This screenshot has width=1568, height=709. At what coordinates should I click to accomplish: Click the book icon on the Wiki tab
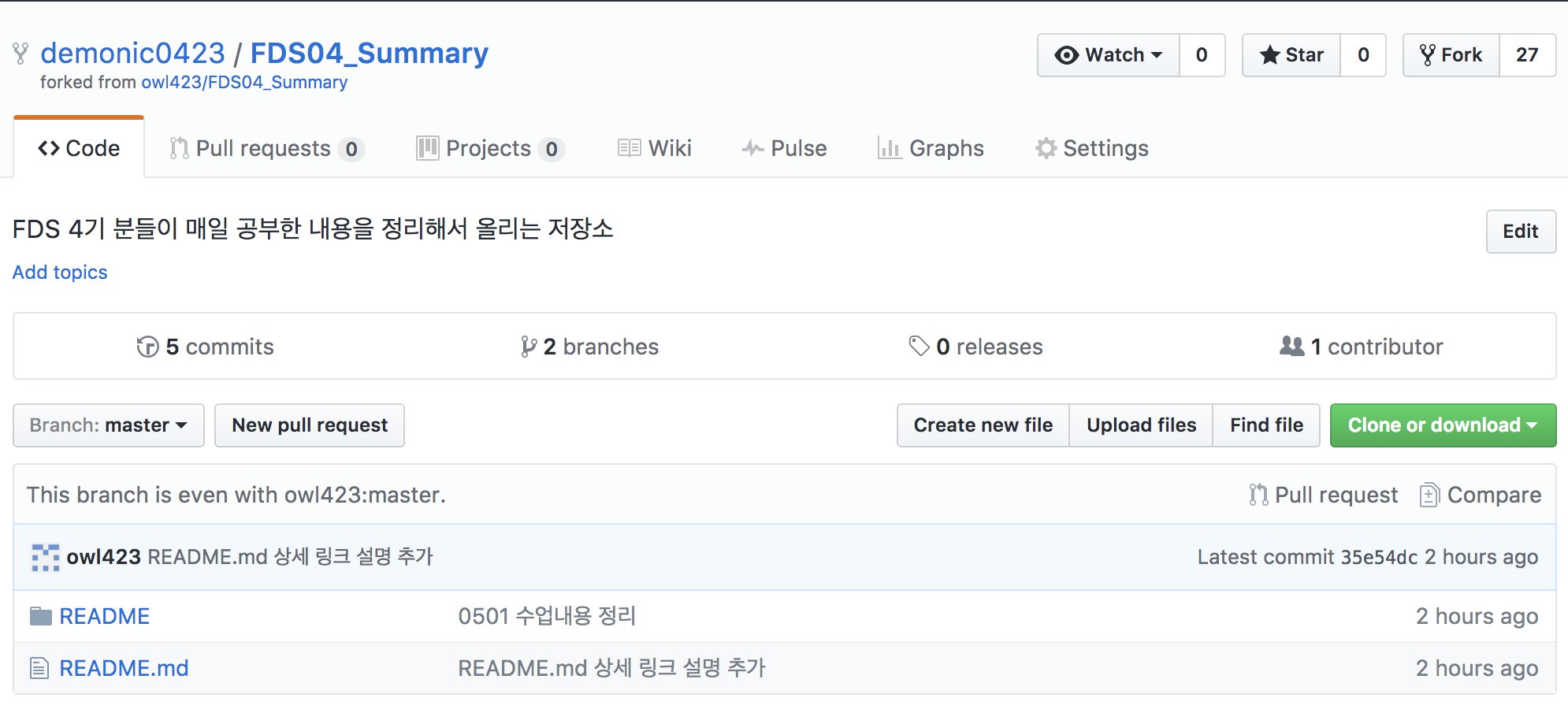pyautogui.click(x=629, y=148)
